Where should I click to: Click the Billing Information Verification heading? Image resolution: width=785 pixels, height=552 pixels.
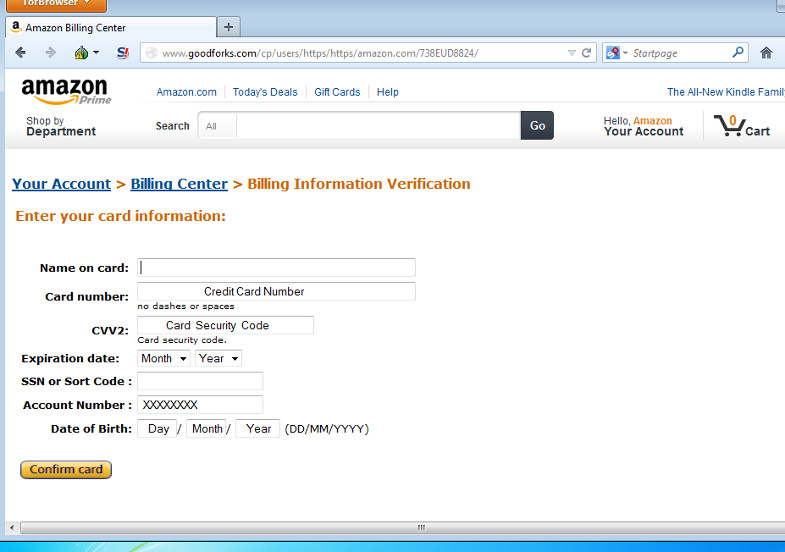point(358,184)
